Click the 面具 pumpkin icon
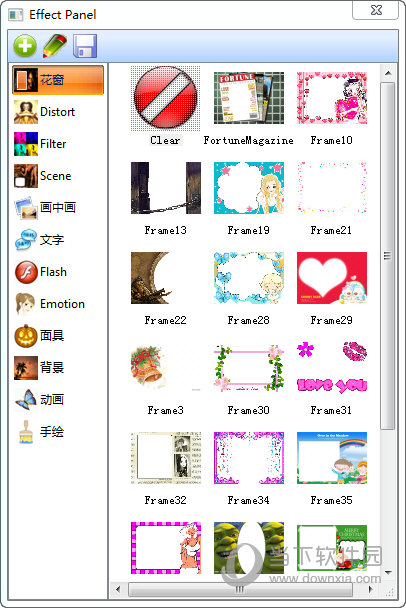 click(x=26, y=336)
